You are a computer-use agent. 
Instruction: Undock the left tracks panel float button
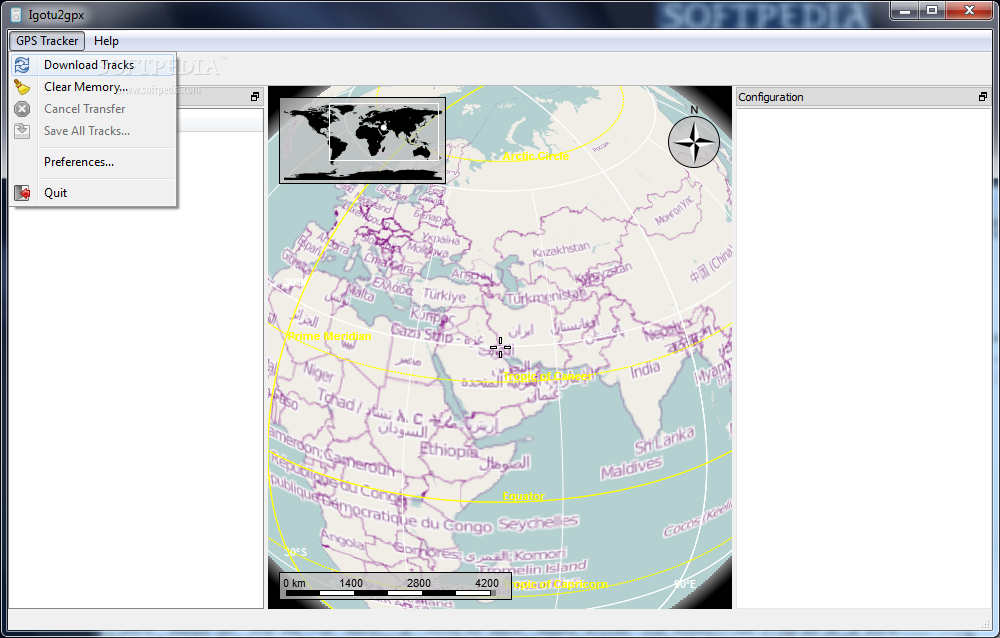click(255, 97)
